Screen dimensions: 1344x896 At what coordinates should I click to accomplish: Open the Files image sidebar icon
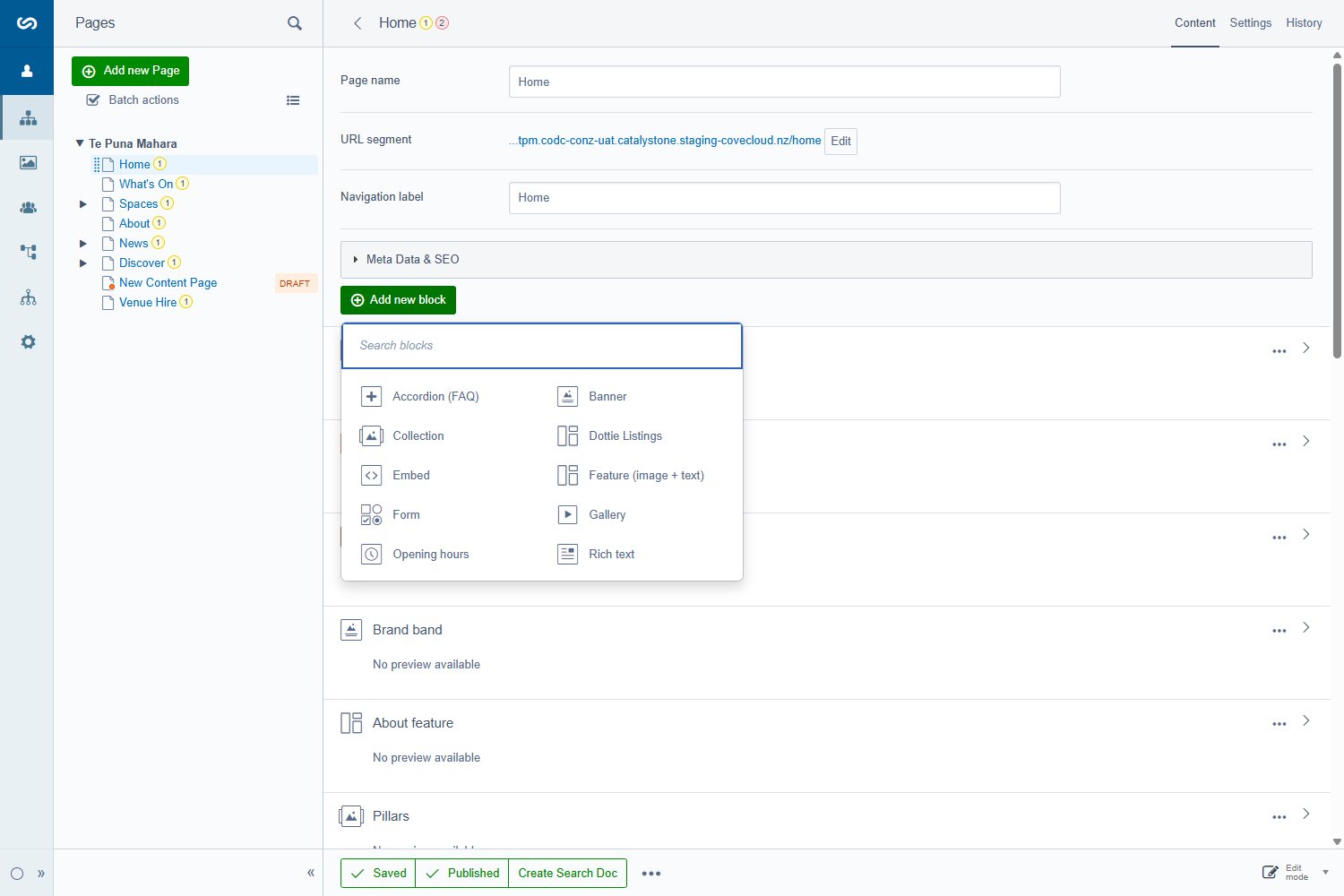[28, 162]
